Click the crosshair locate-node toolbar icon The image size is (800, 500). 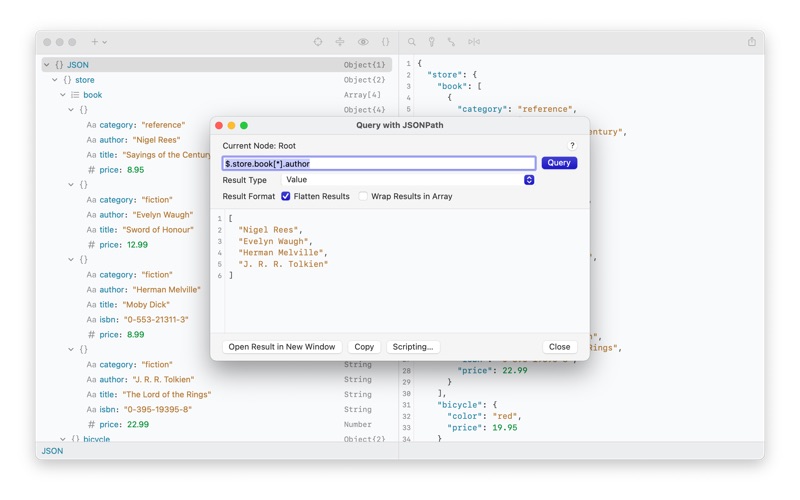click(x=318, y=42)
